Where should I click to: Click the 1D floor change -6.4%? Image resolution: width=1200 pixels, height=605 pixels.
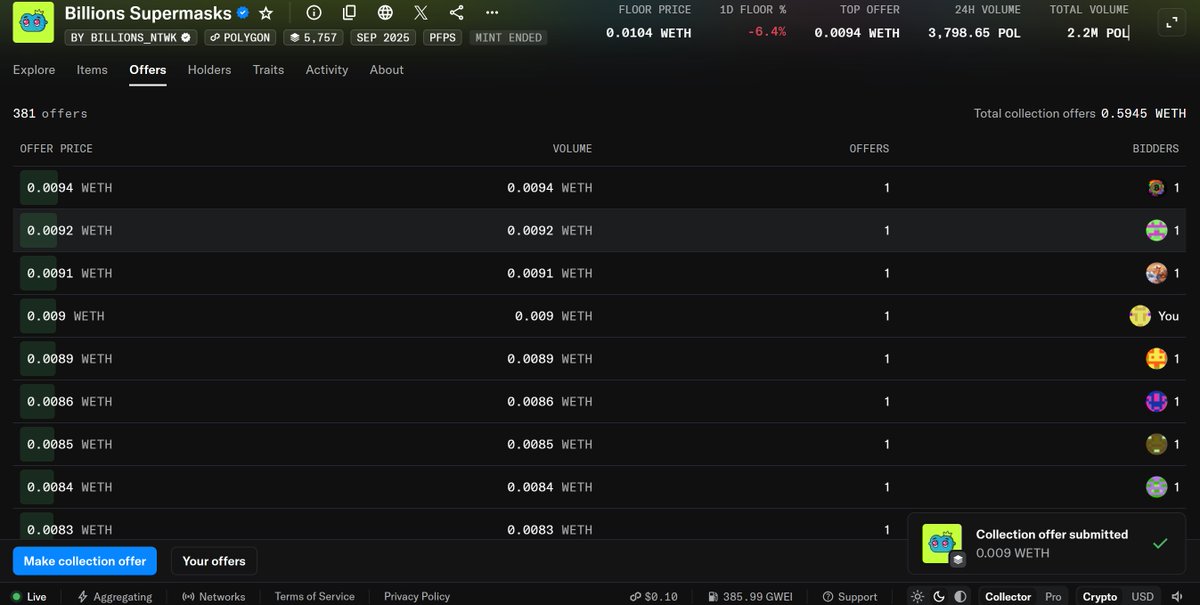[x=767, y=32]
